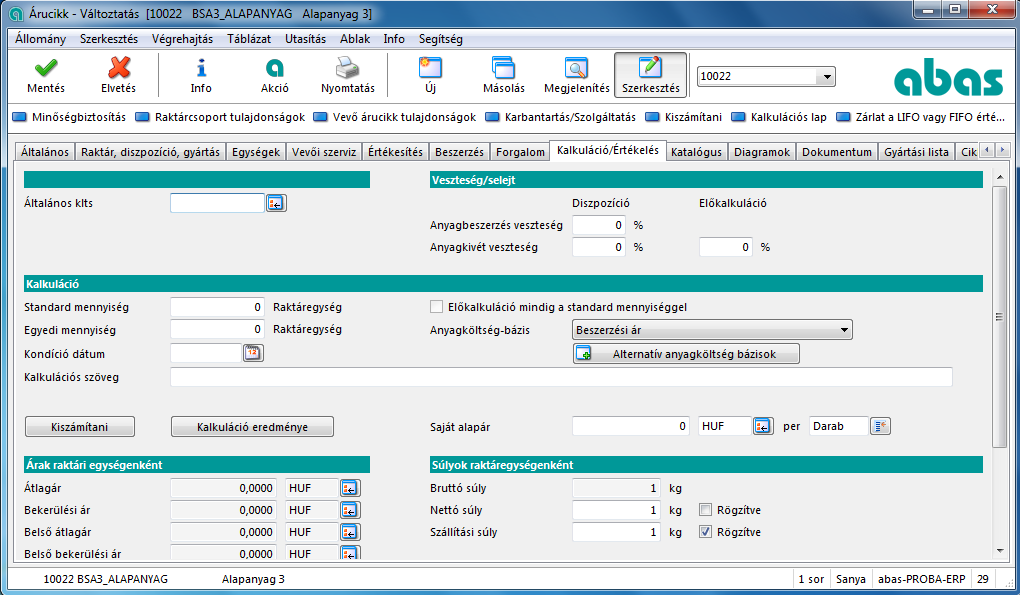Click the vertical scrollbar thumb
Viewport: 1020px width, 595px height.
tap(1000, 317)
